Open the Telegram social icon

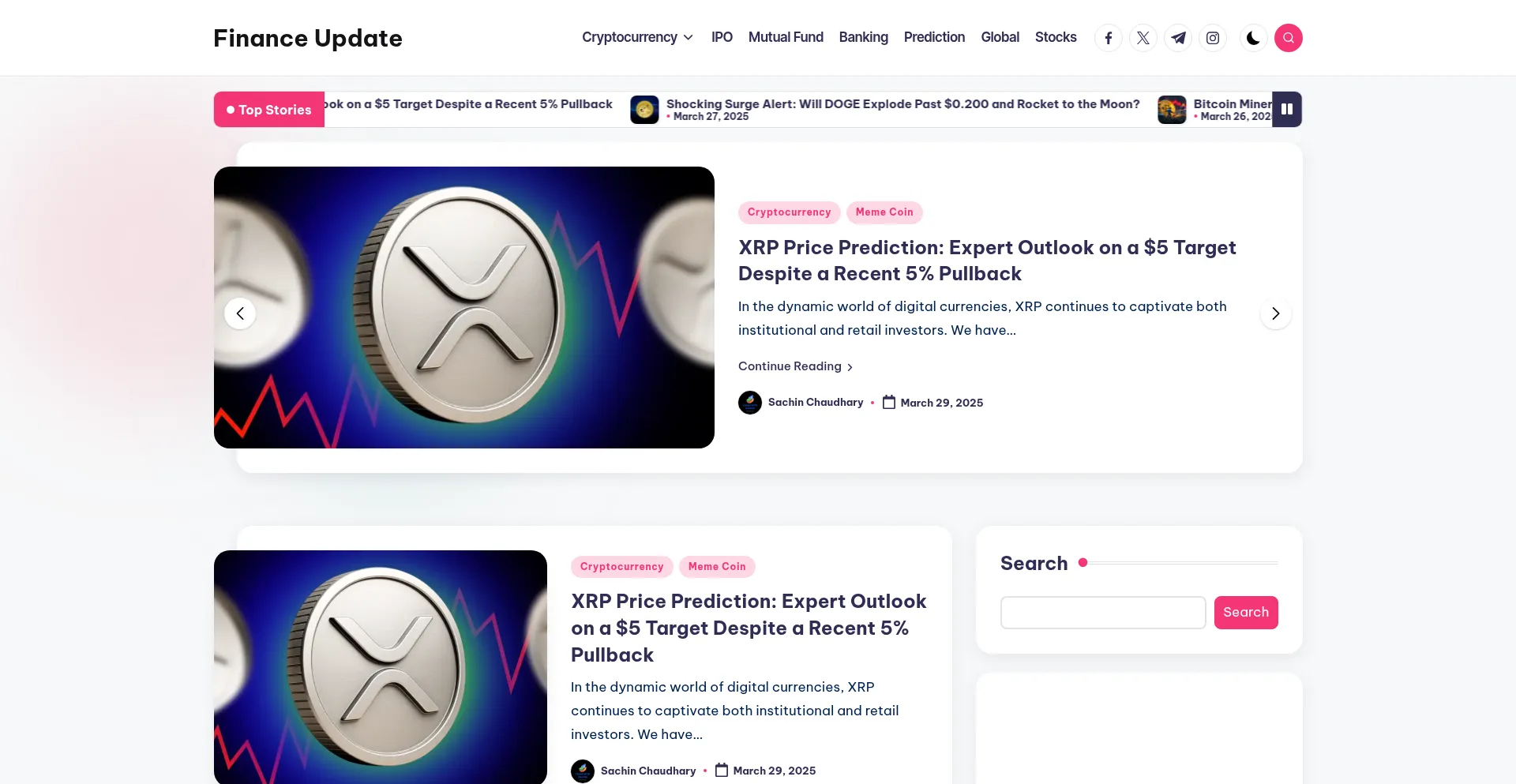(x=1177, y=38)
